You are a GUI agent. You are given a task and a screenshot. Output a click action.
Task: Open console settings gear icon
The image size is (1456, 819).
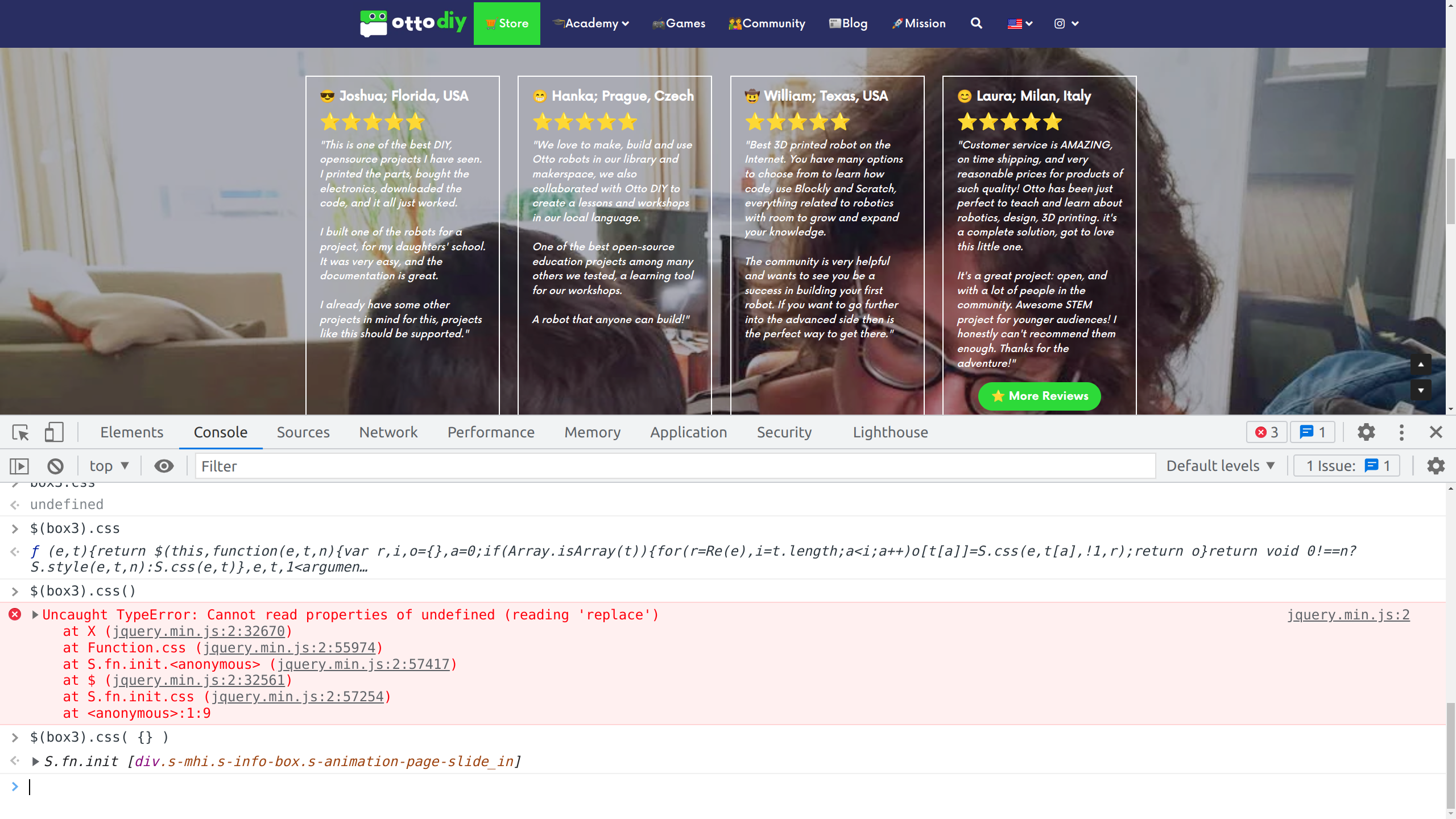[x=1436, y=466]
